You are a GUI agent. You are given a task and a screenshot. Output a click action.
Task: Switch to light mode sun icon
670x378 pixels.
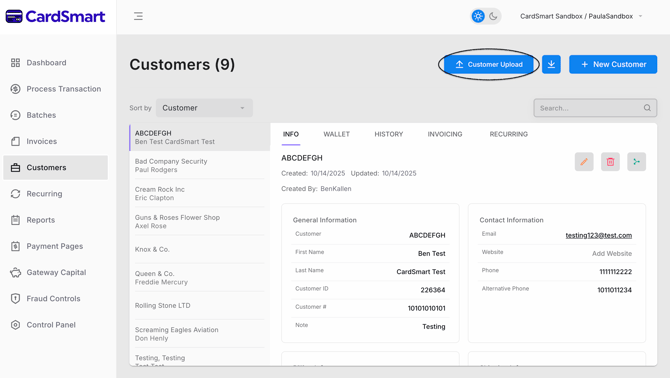coord(478,16)
